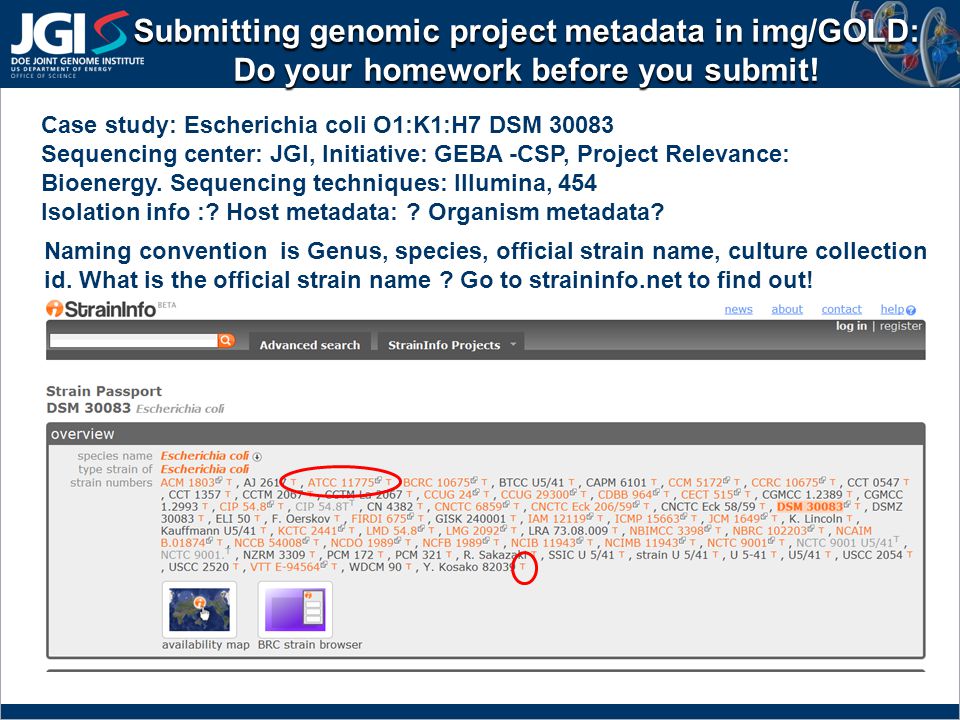Click CDBB 964 strain link
This screenshot has height=720, width=960.
tap(624, 495)
